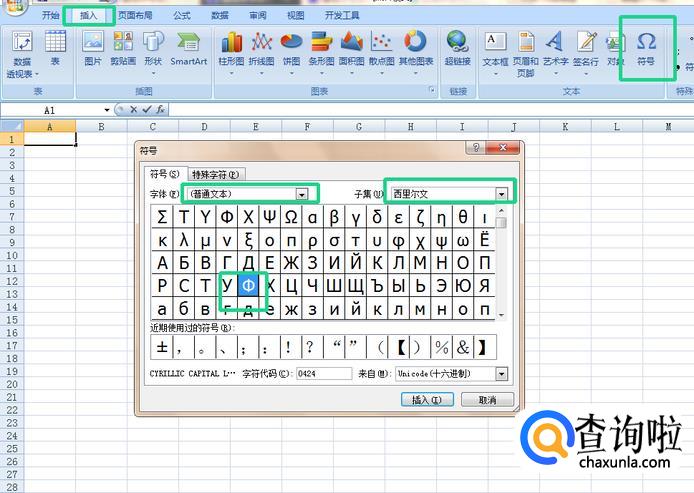Select the Cyrillic Я symbol
Image resolution: width=694 pixels, height=493 pixels.
pyautogui.click(x=485, y=285)
